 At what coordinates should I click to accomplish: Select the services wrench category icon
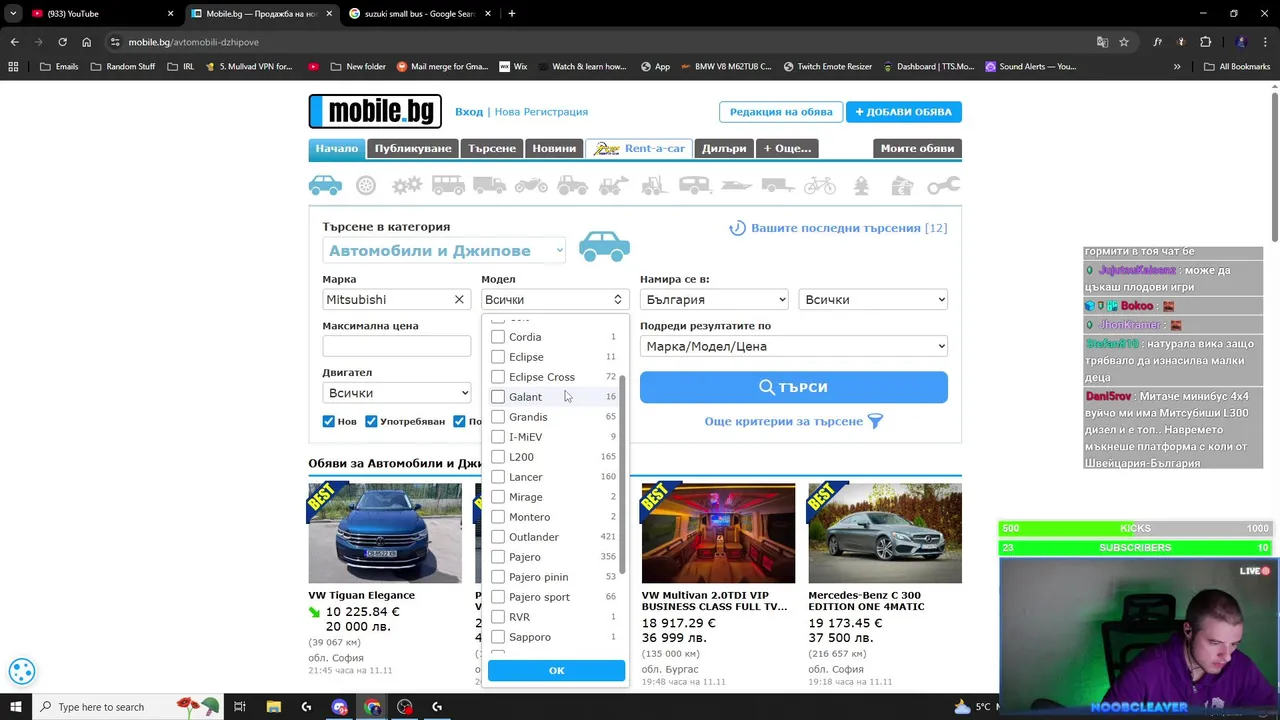pos(943,185)
